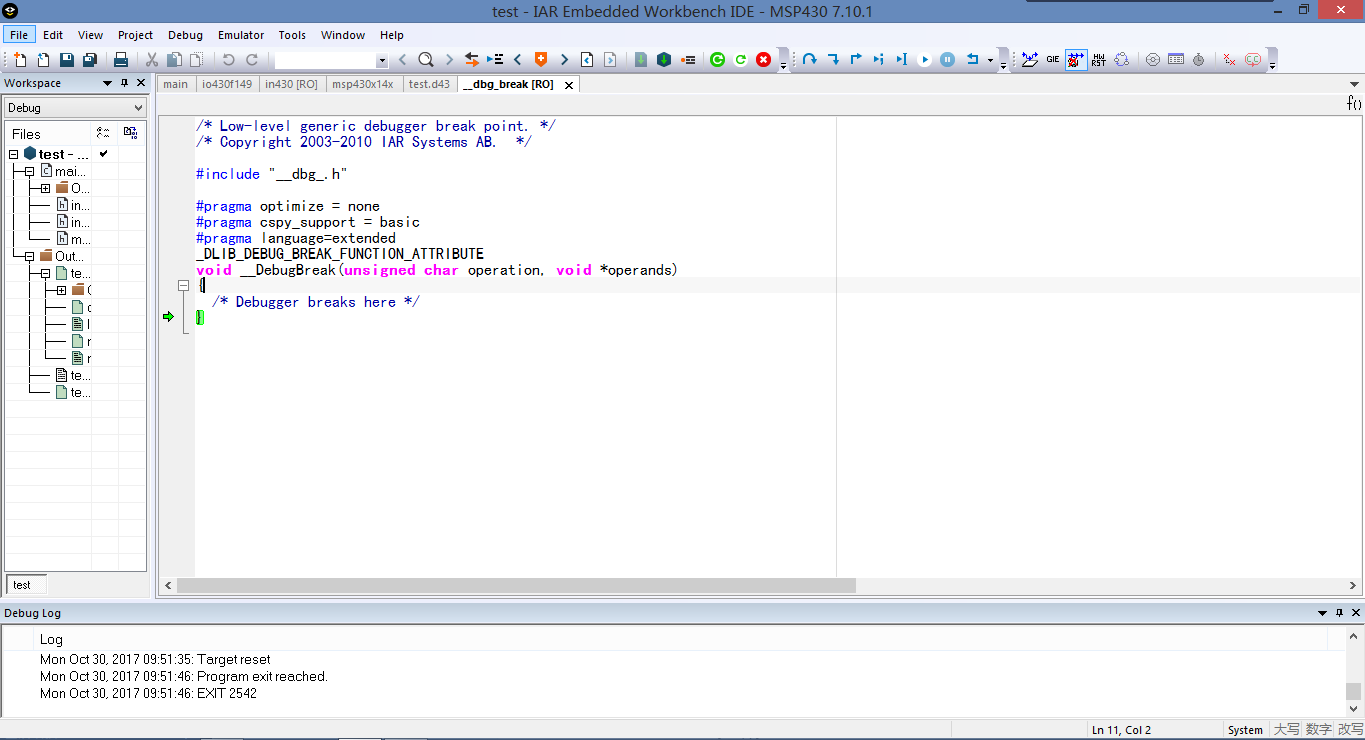Click the orange Toggle Bookmark icon
The height and width of the screenshot is (740, 1365).
point(541,60)
